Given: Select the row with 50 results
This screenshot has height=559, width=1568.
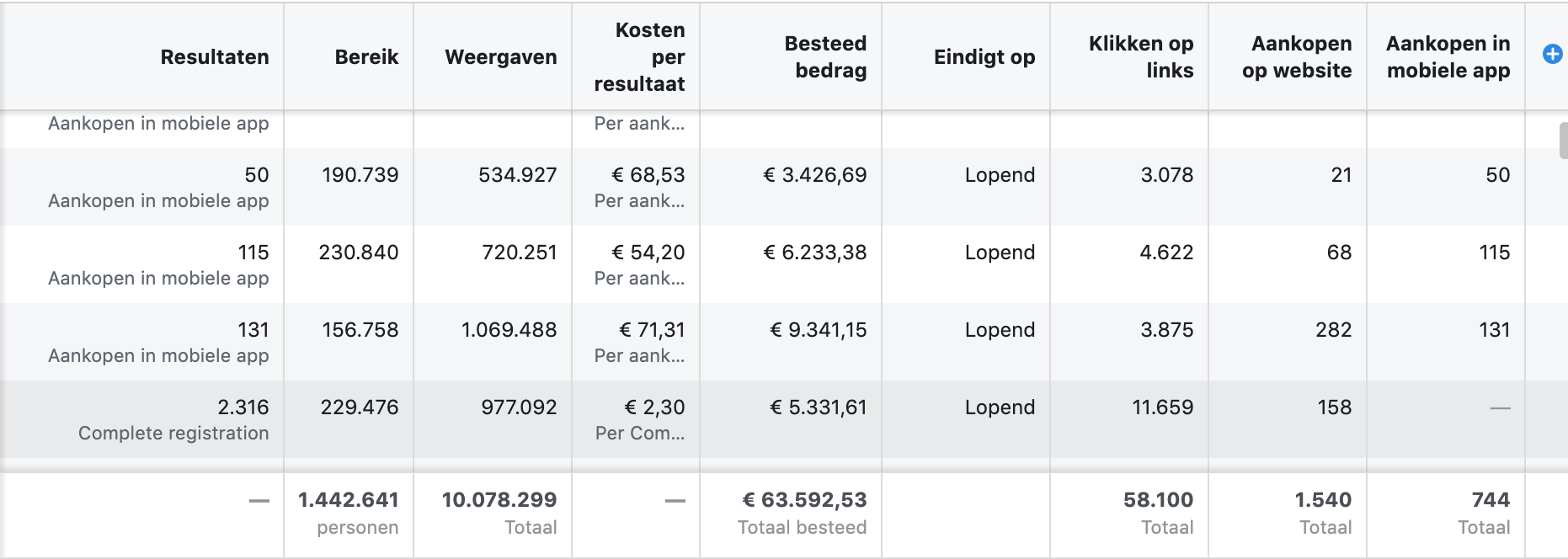Looking at the screenshot, I should [762, 187].
